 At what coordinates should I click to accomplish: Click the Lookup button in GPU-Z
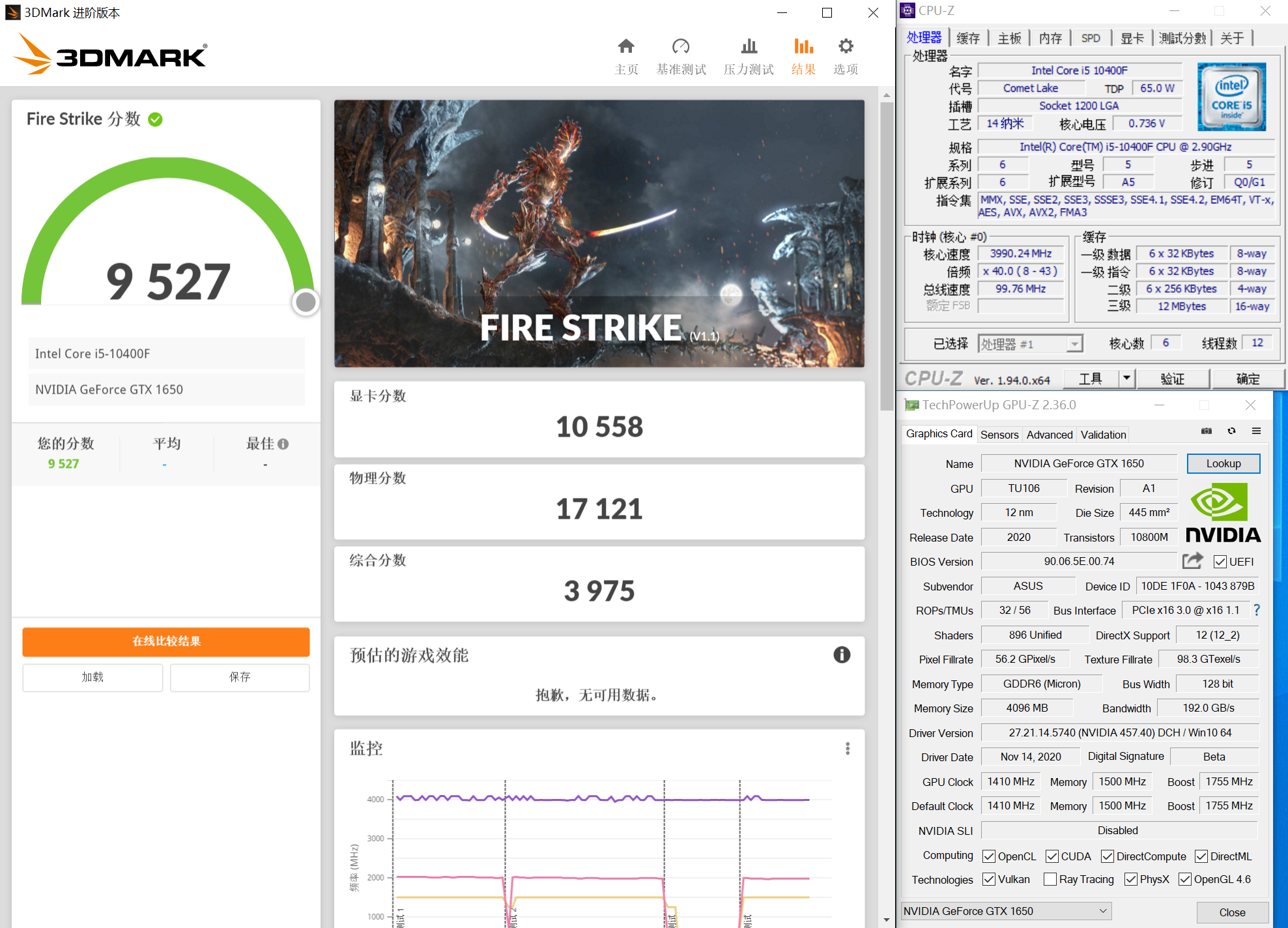pyautogui.click(x=1224, y=463)
